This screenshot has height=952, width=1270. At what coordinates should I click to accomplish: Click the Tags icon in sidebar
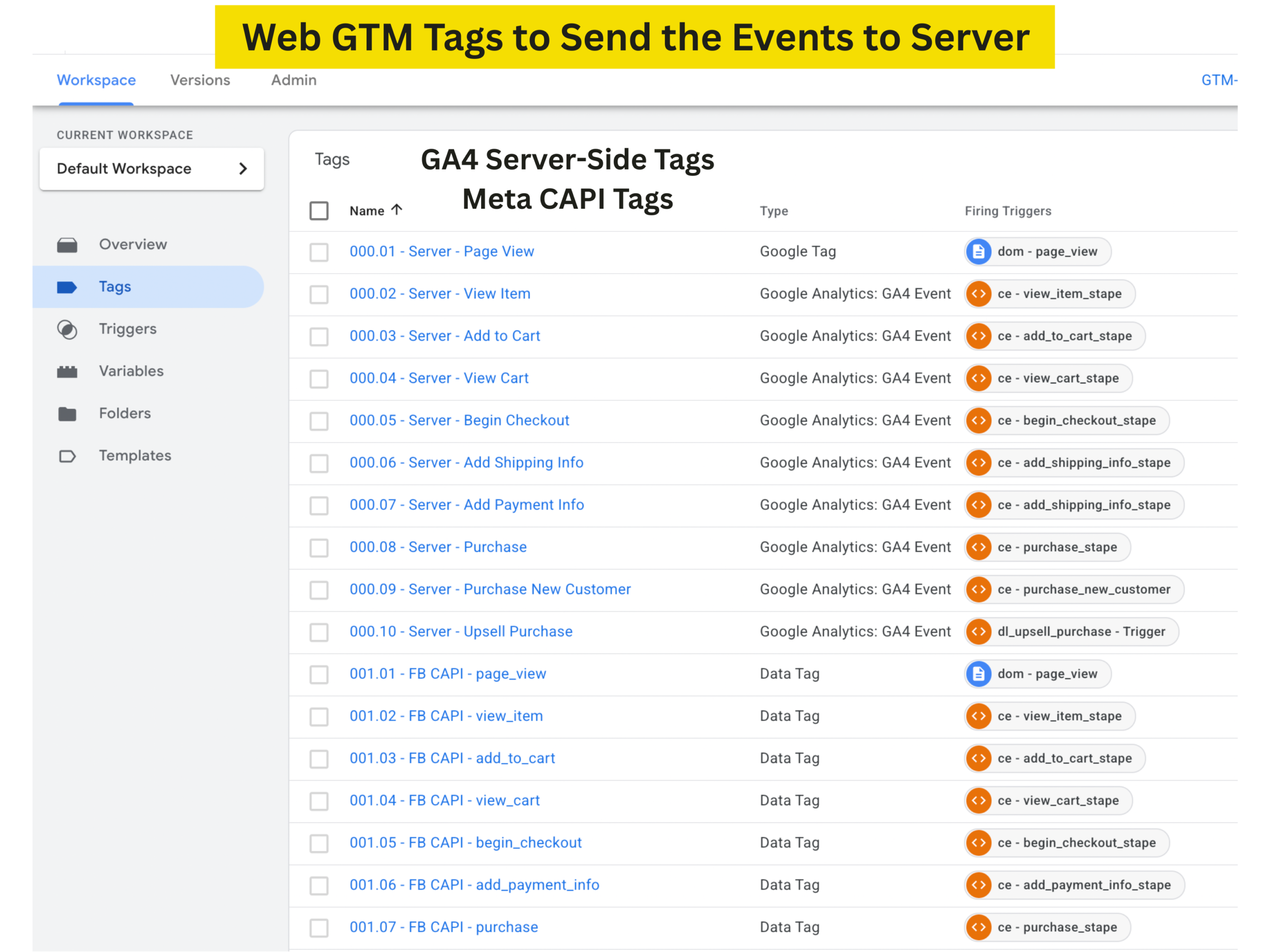click(x=67, y=287)
